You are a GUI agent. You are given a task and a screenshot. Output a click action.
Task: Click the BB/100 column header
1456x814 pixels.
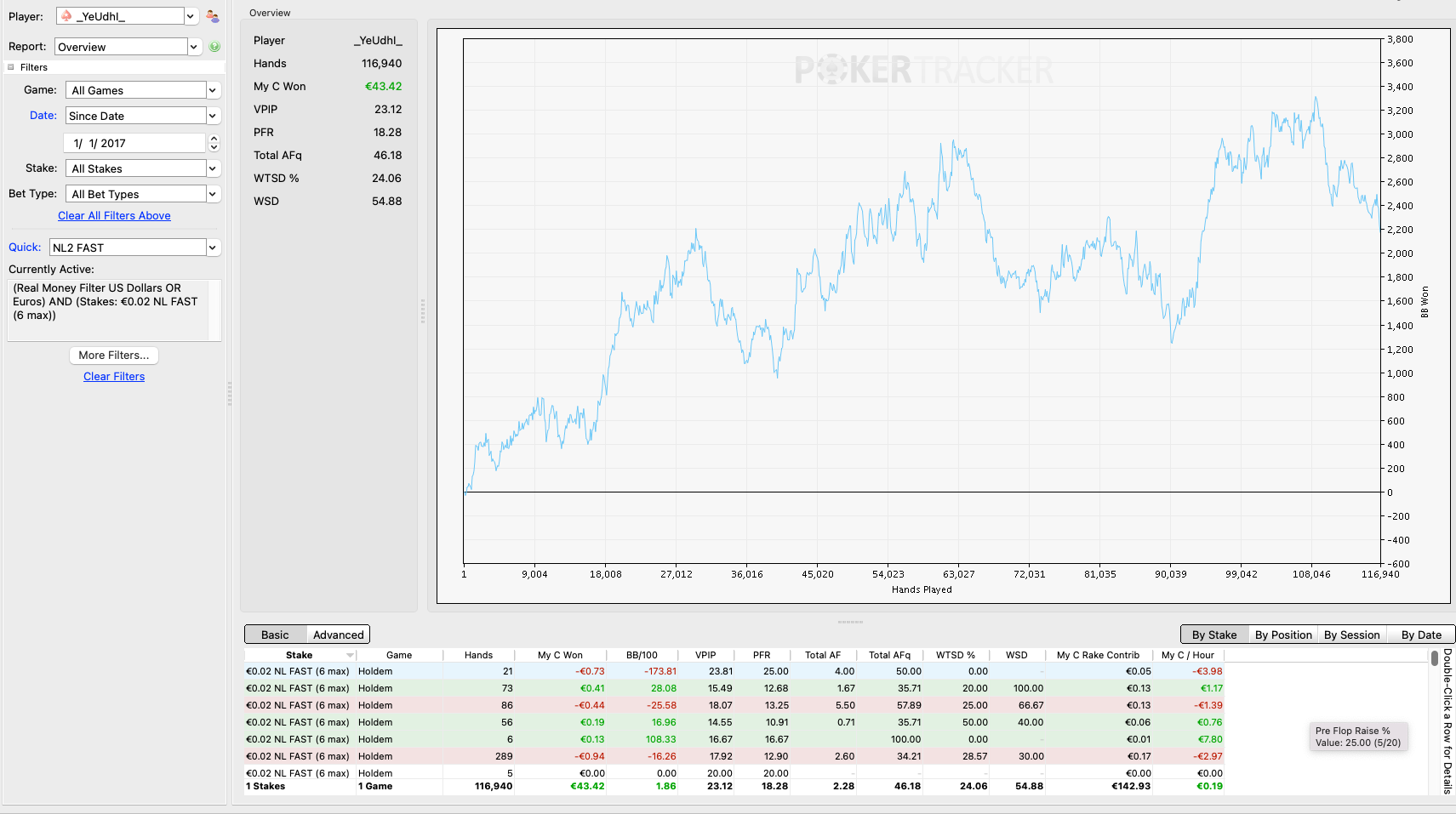coord(642,655)
